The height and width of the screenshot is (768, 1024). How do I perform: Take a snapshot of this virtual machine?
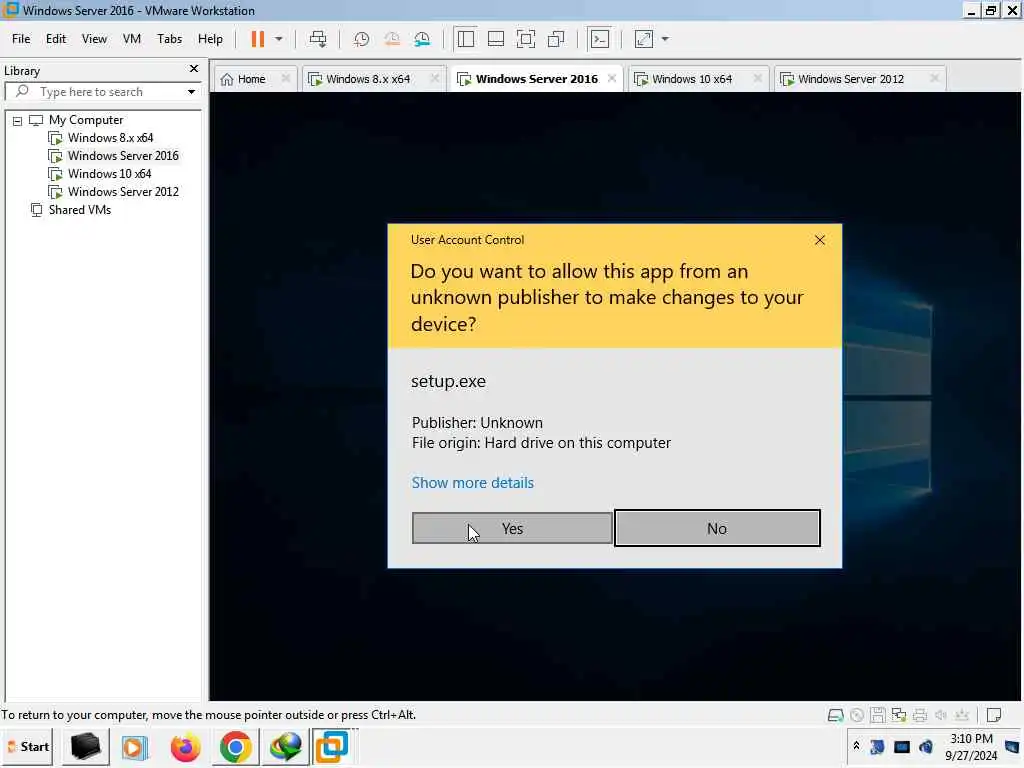[x=361, y=39]
